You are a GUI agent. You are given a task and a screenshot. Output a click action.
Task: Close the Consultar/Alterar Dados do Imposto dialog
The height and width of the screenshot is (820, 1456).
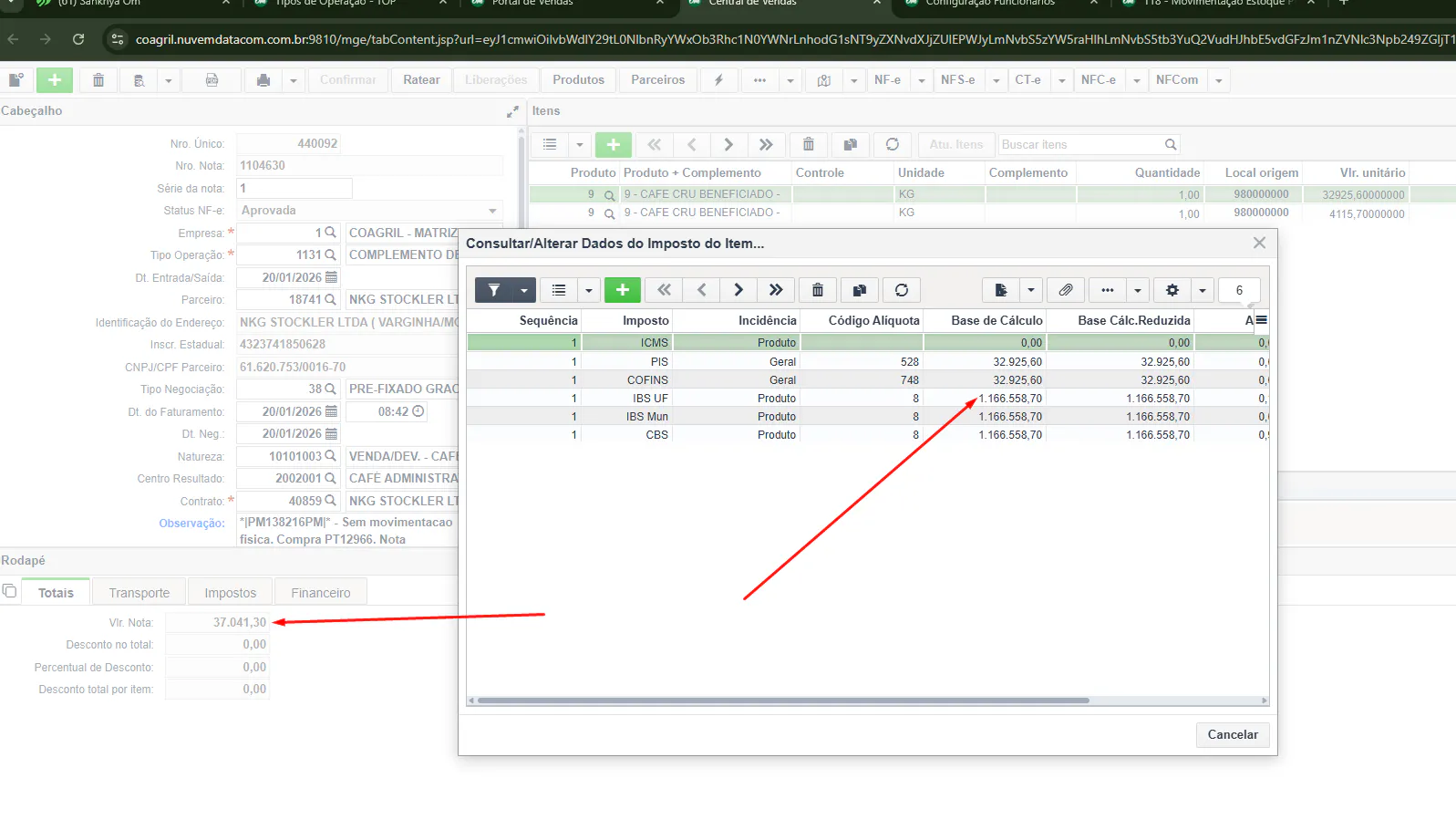(1259, 243)
